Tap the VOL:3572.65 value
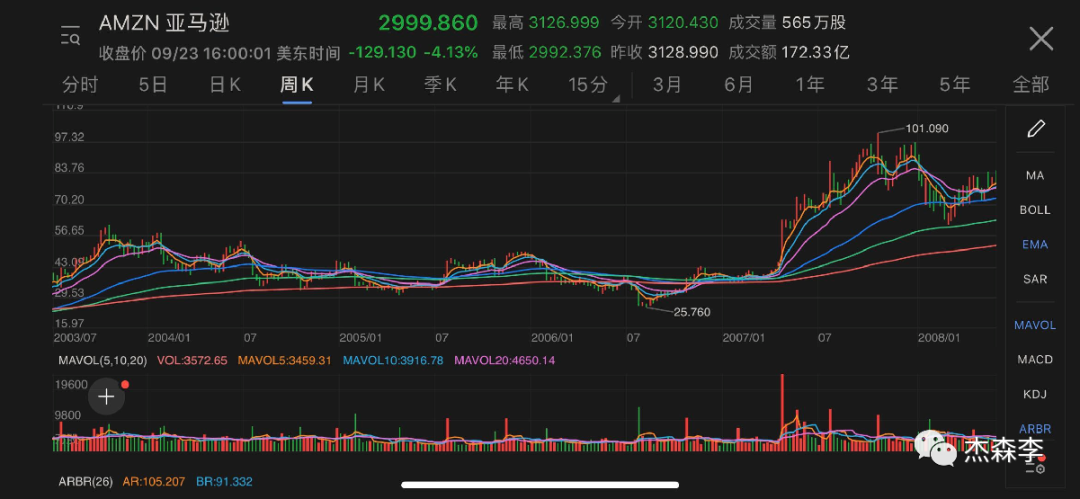 192,360
